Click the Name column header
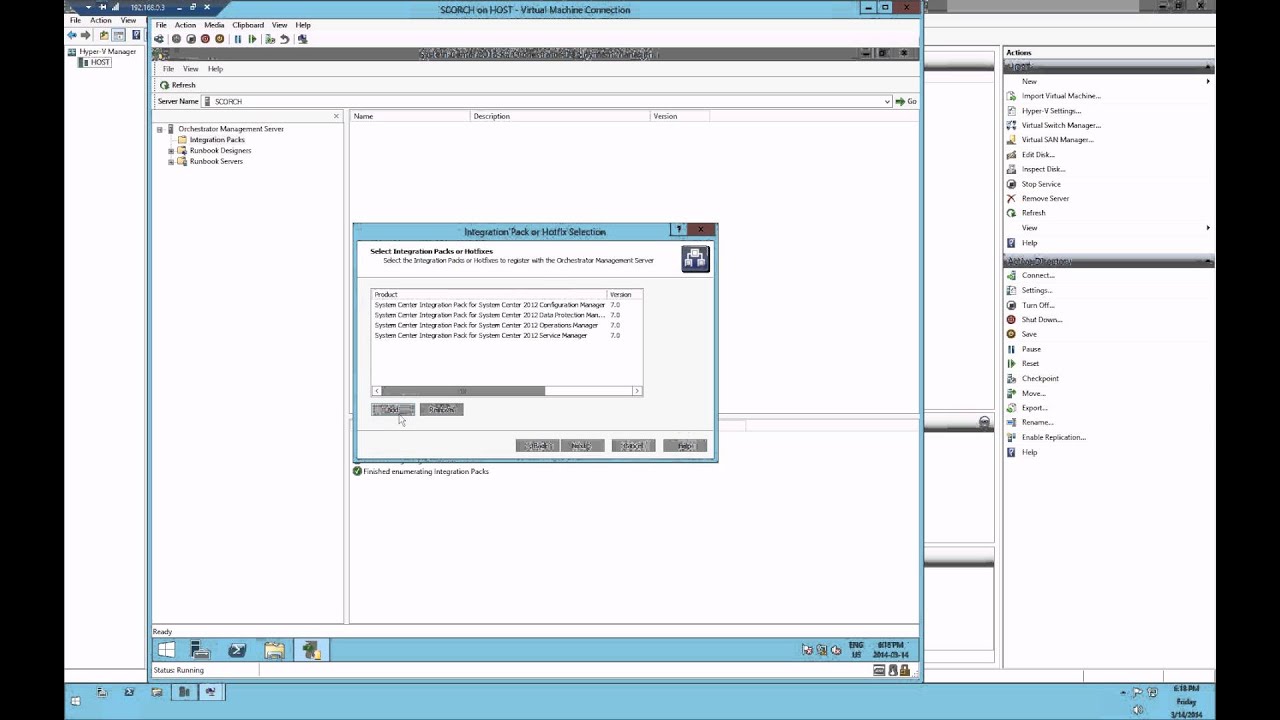1280x720 pixels. pos(410,116)
